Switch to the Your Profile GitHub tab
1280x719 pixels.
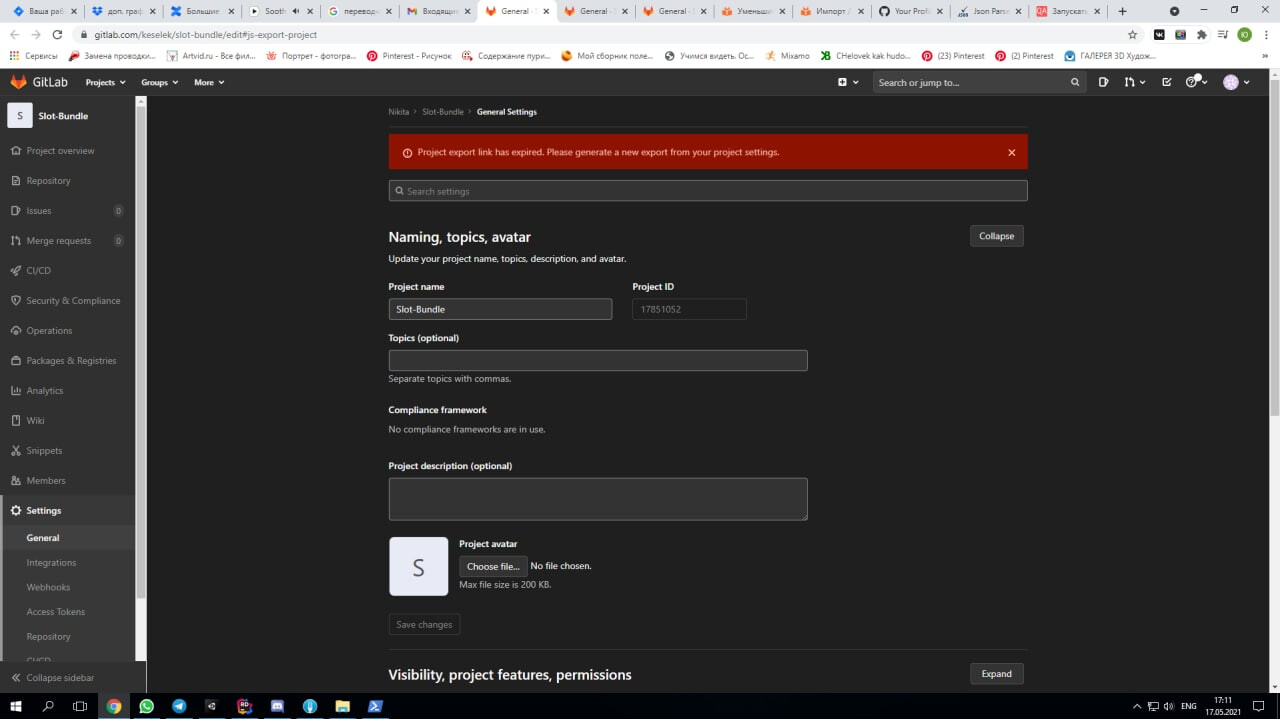coord(912,11)
